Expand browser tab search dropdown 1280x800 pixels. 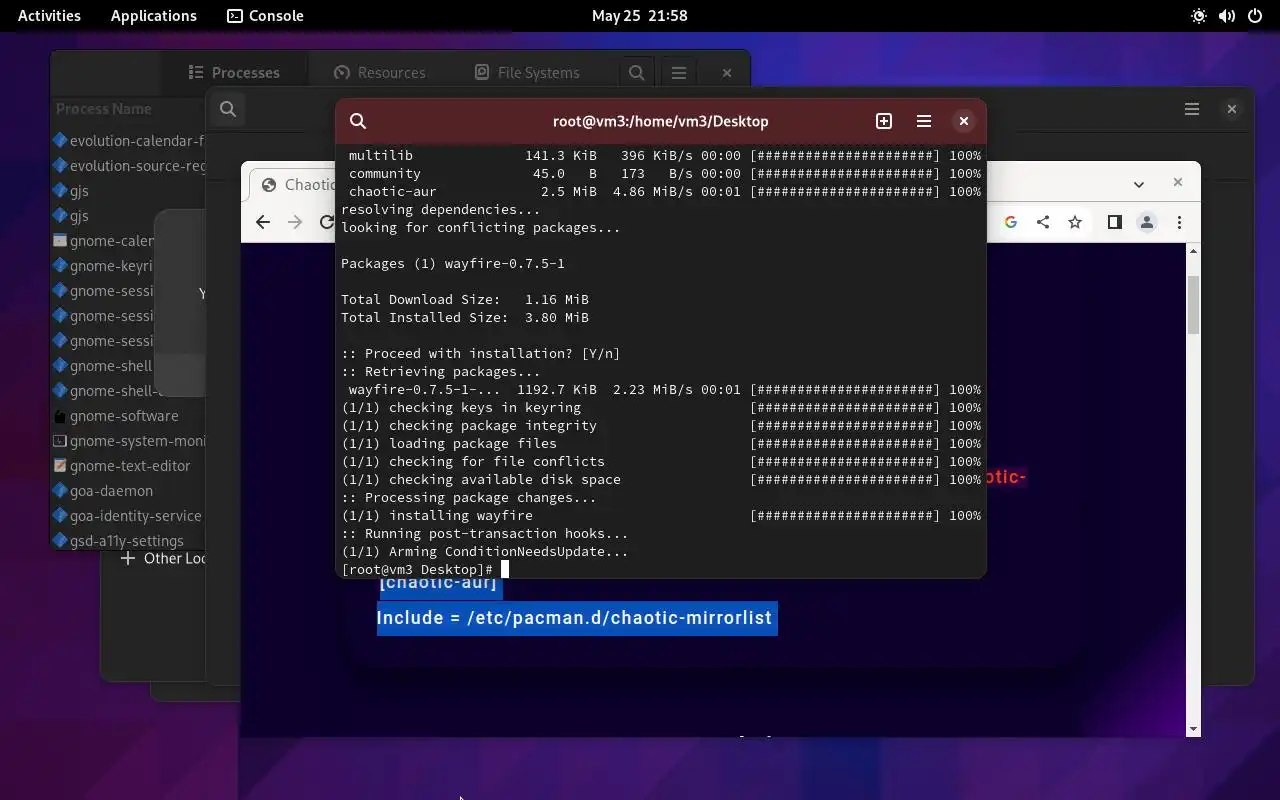[x=1138, y=184]
